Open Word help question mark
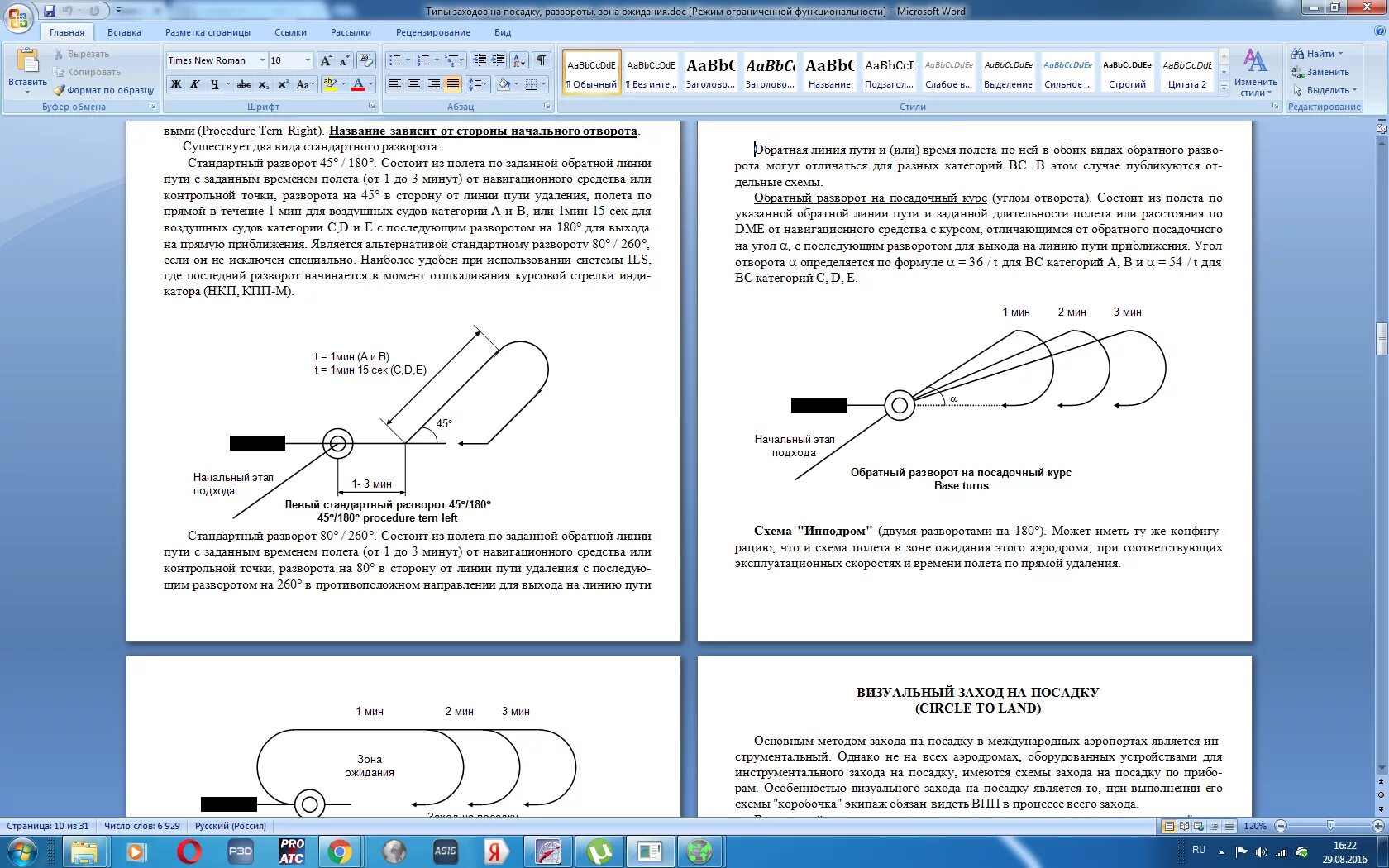Viewport: 1389px width, 868px height. coord(1379,31)
